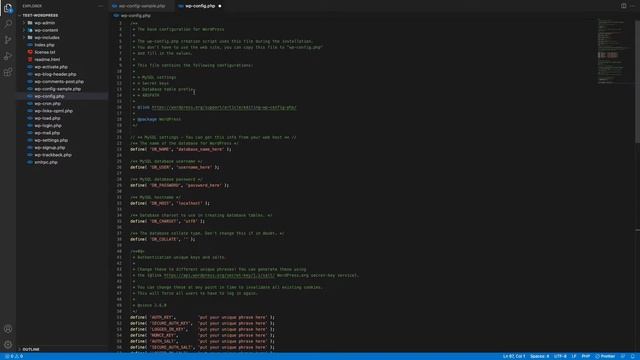Expand the wp-admin folder

tap(44, 23)
